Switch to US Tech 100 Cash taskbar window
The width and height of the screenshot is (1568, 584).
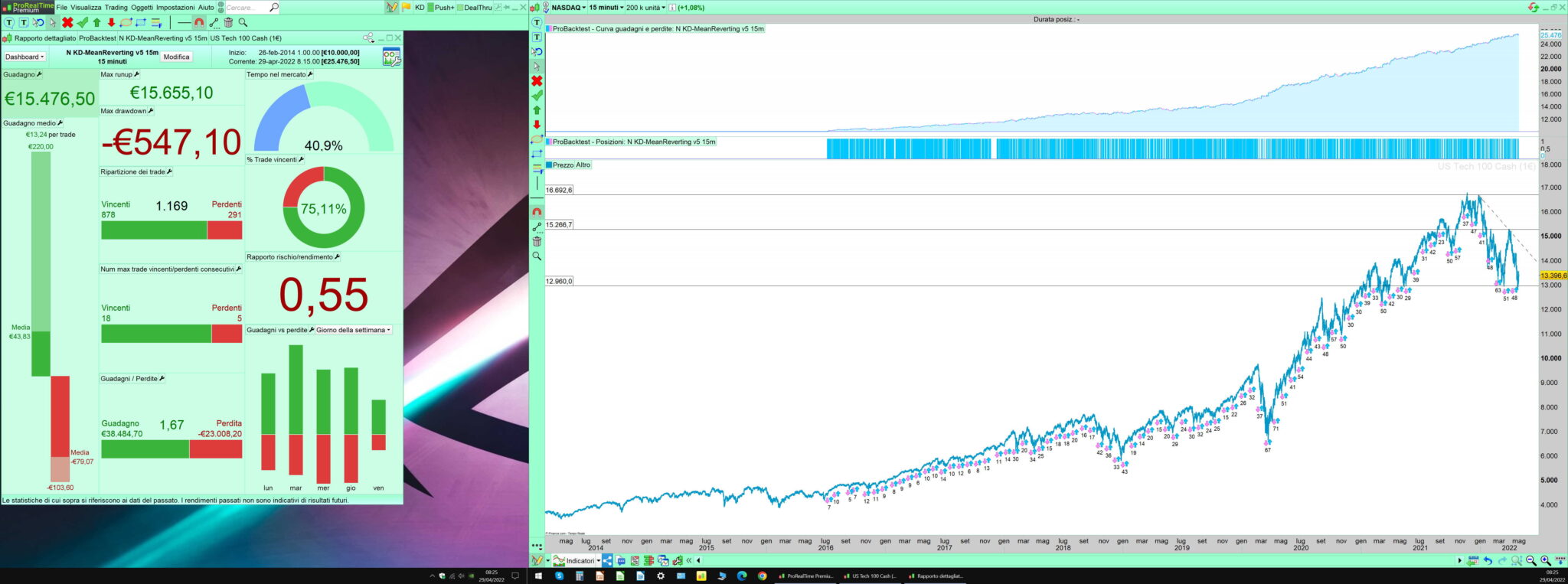tap(870, 576)
